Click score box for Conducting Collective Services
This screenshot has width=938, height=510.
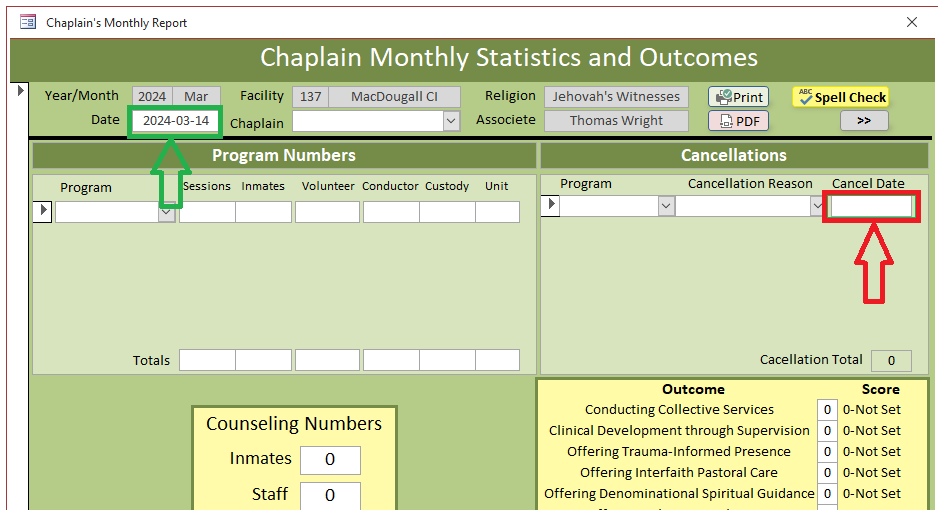click(827, 410)
